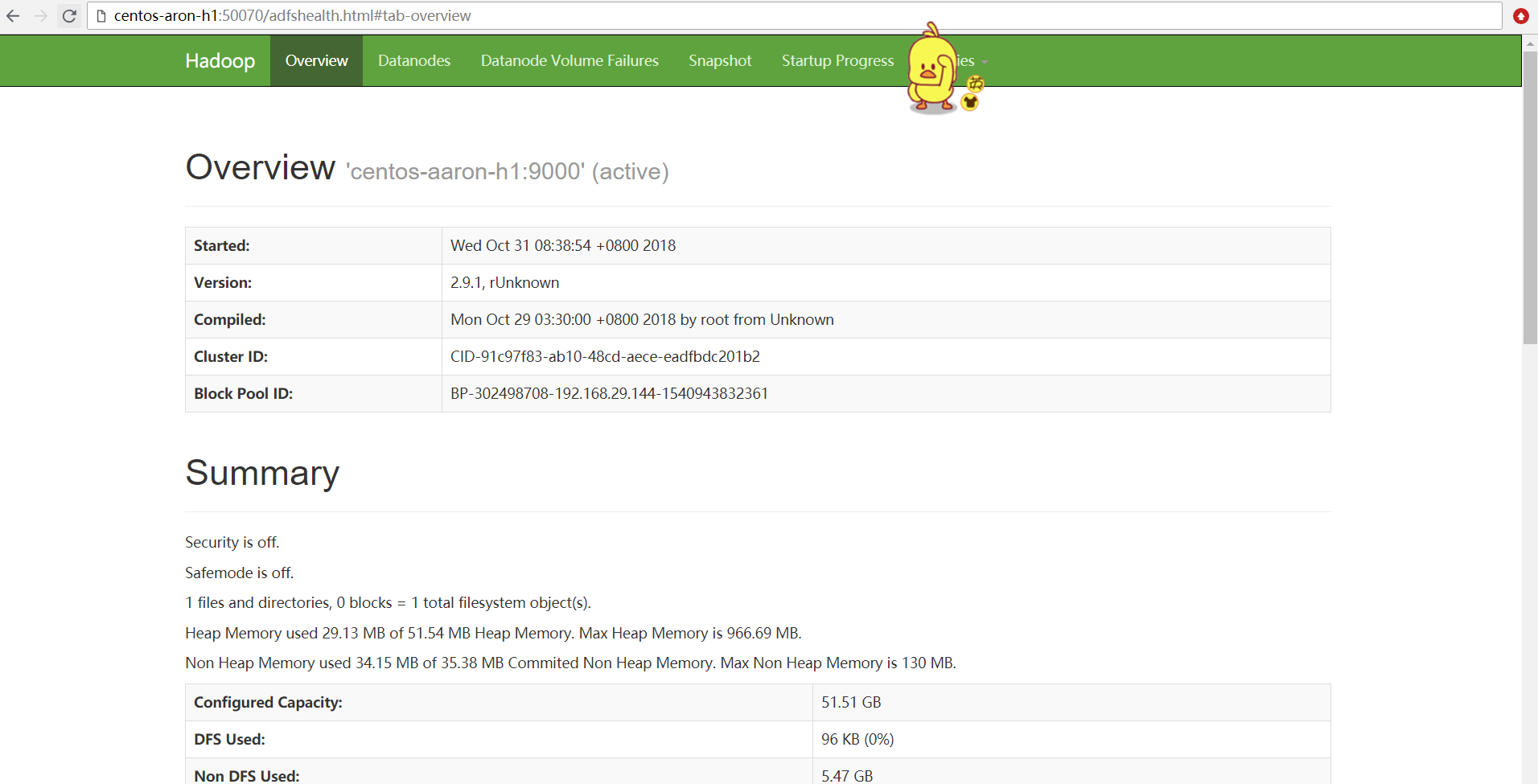The width and height of the screenshot is (1538, 784).
Task: Click the 'Compiled:' row label
Action: (230, 320)
